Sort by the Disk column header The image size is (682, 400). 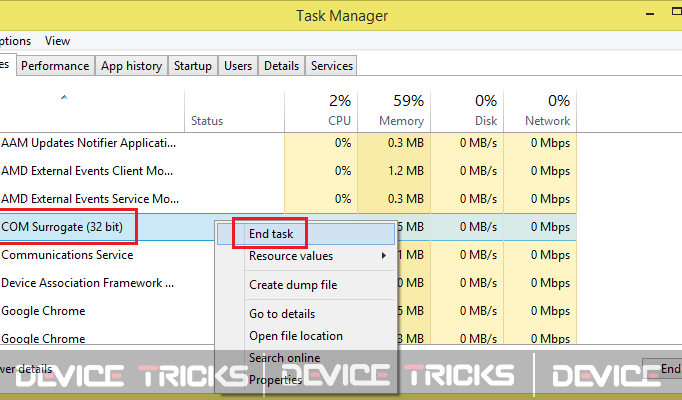click(467, 111)
